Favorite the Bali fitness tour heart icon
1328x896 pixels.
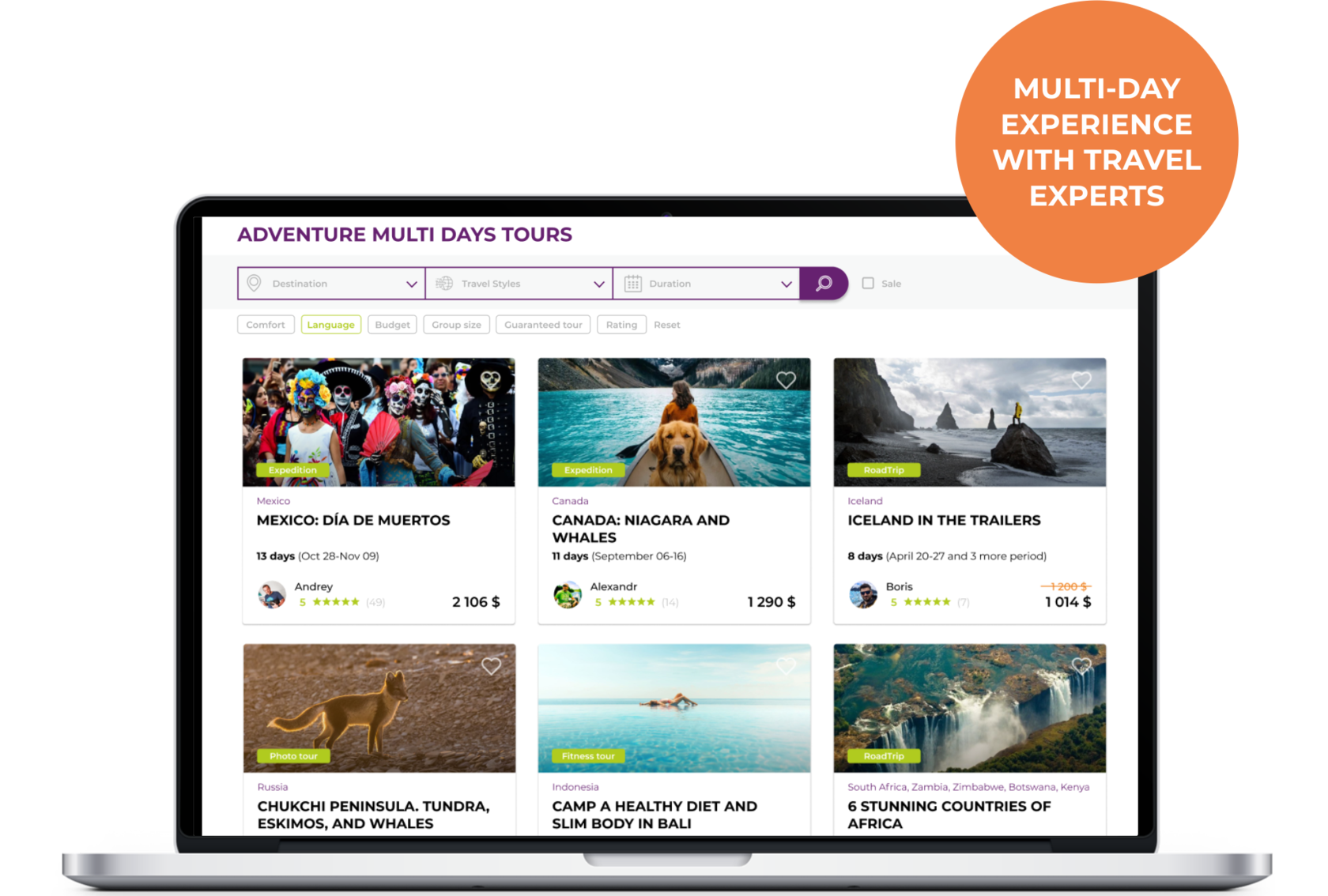tap(786, 666)
